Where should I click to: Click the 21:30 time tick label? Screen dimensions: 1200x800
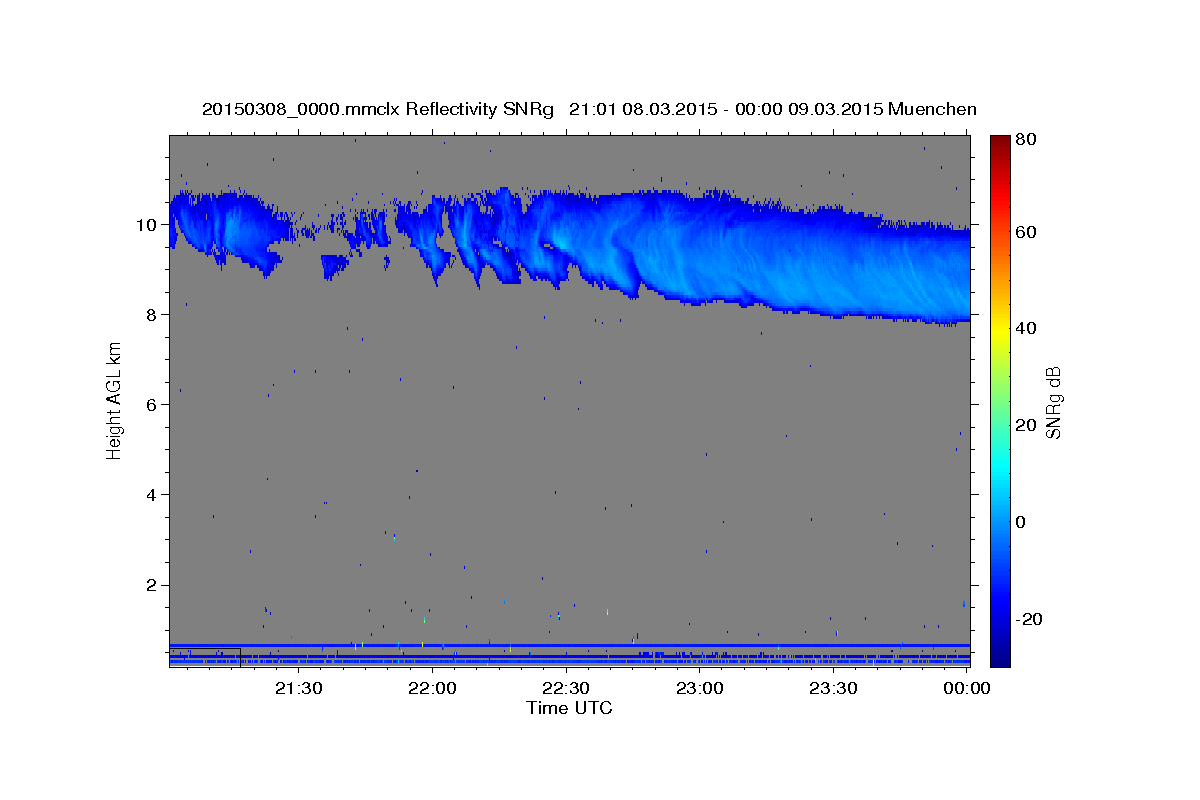click(299, 688)
